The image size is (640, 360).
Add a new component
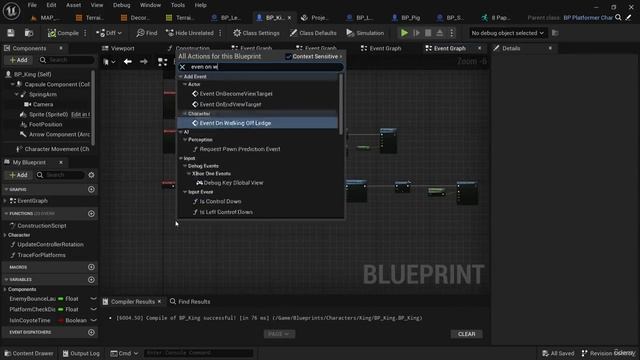click(18, 60)
